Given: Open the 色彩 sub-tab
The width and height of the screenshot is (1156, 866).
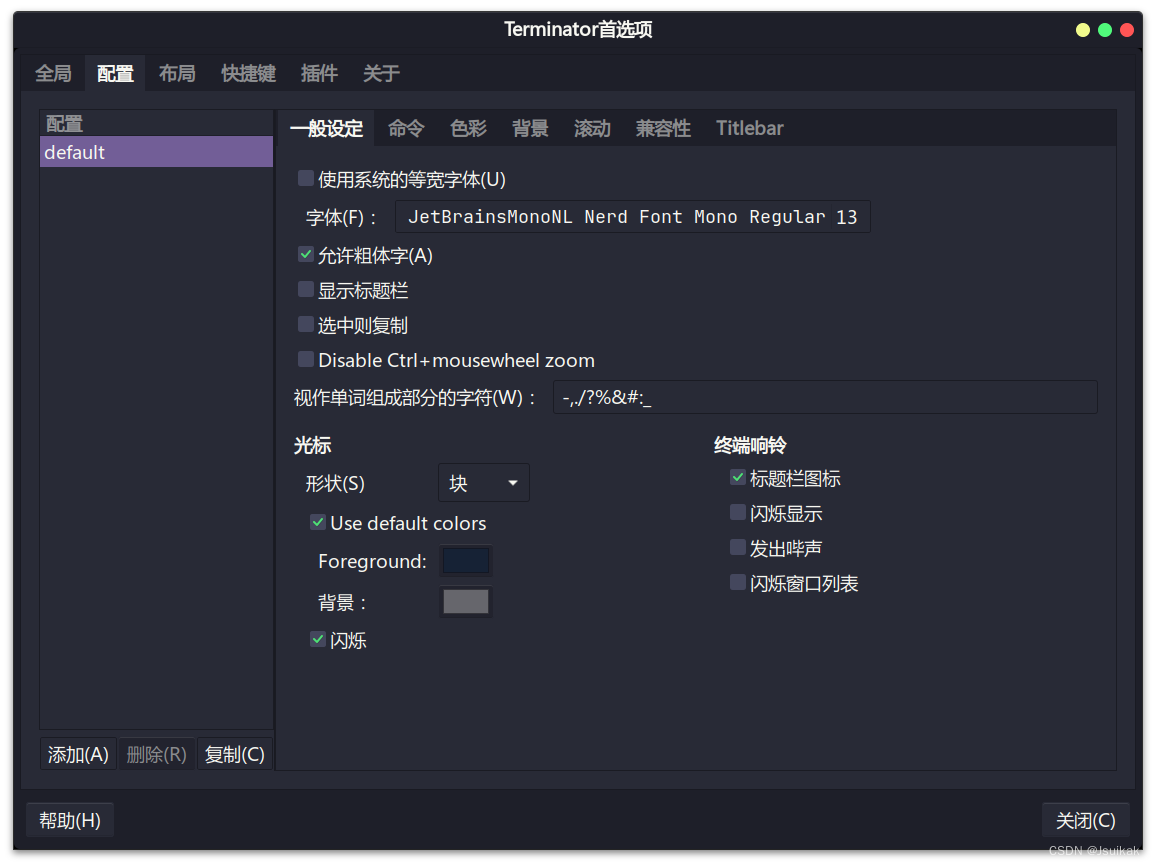Looking at the screenshot, I should 468,128.
